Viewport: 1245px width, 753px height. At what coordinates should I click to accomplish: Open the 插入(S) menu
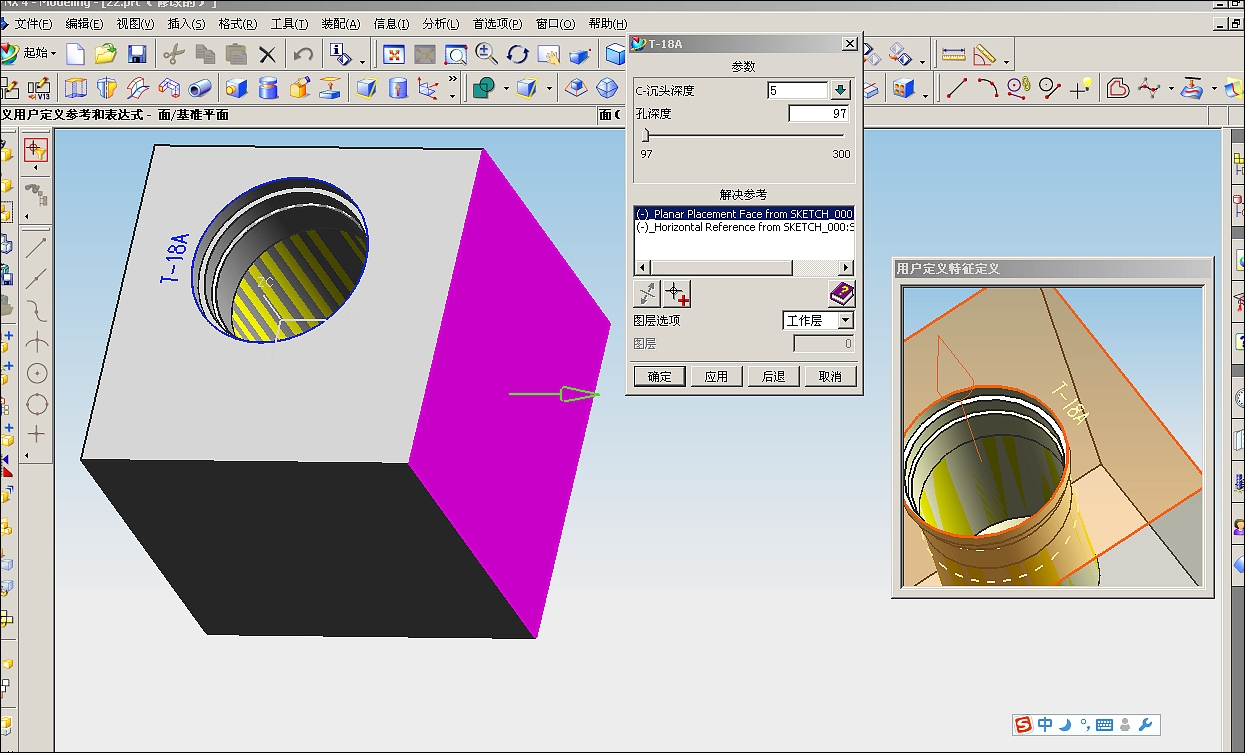point(186,23)
